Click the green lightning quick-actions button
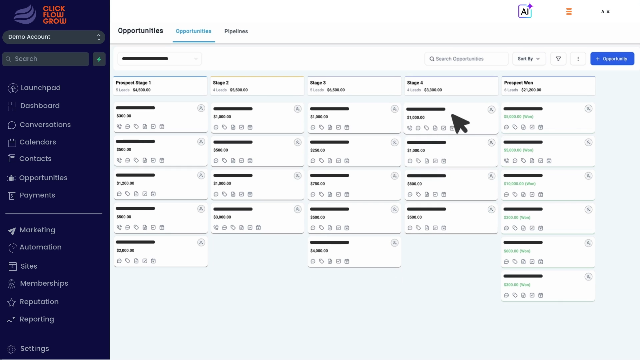 [99, 59]
